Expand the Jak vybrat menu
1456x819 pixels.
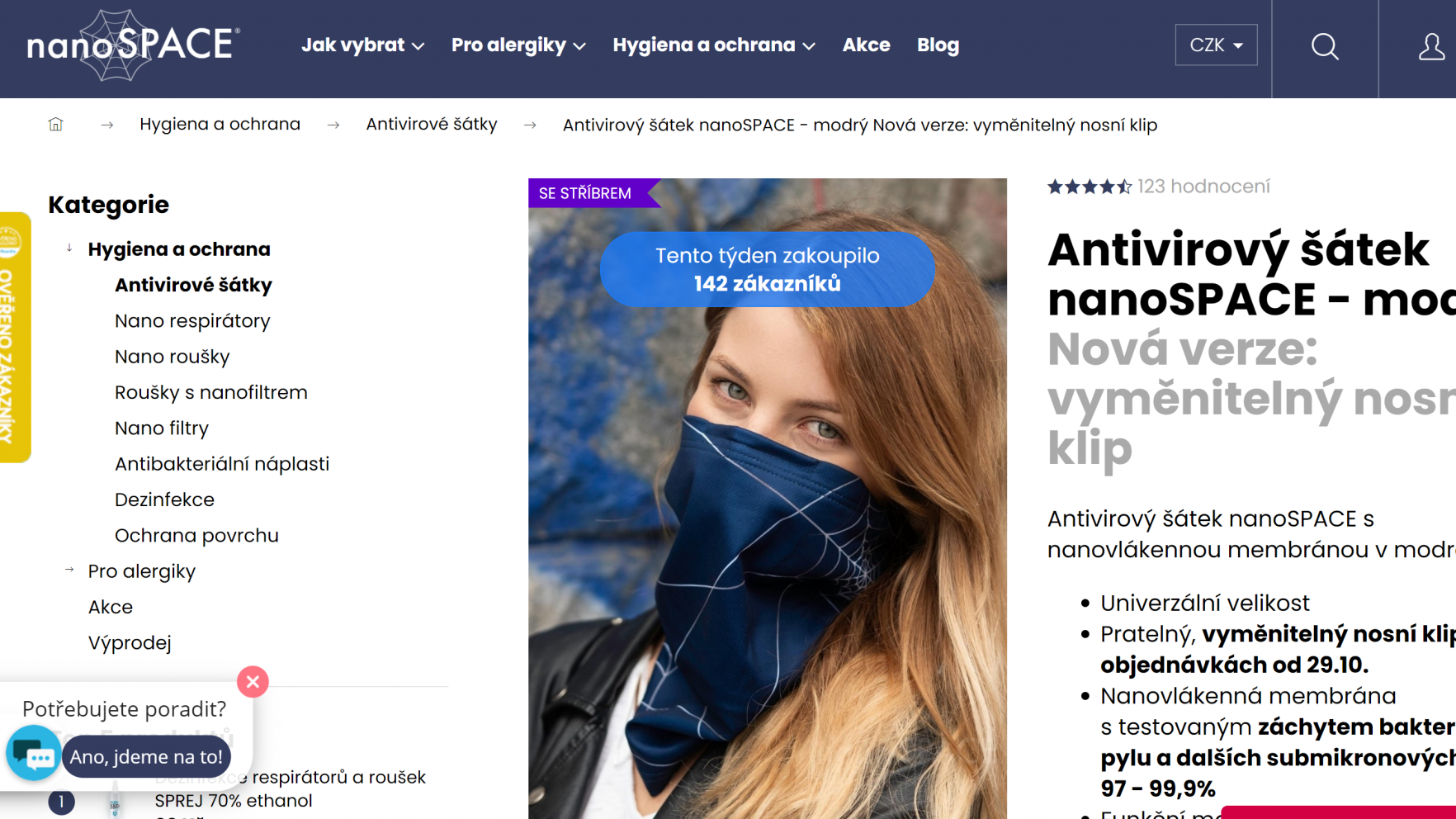[362, 45]
